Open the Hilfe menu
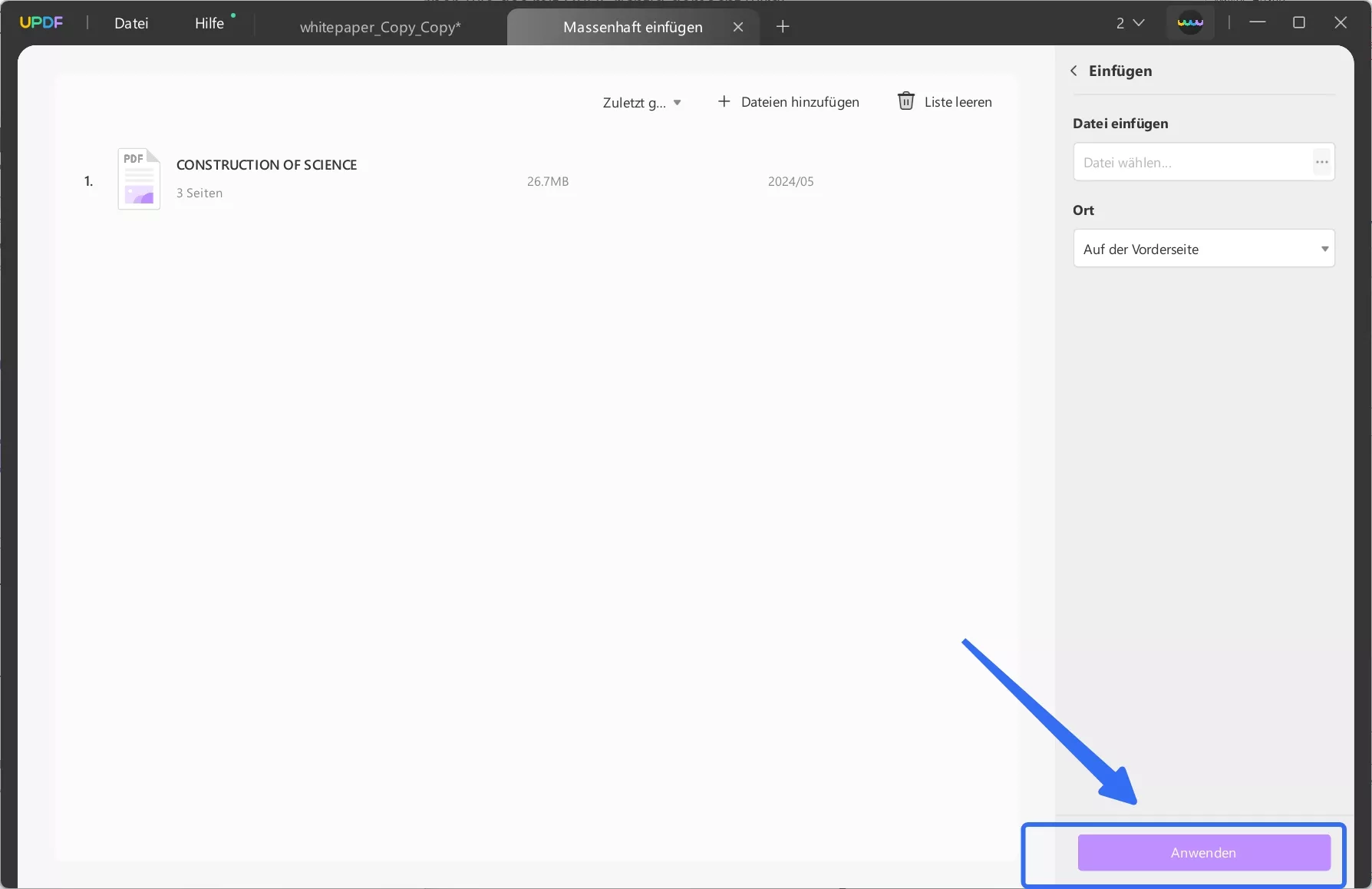This screenshot has width=1372, height=889. 209,23
